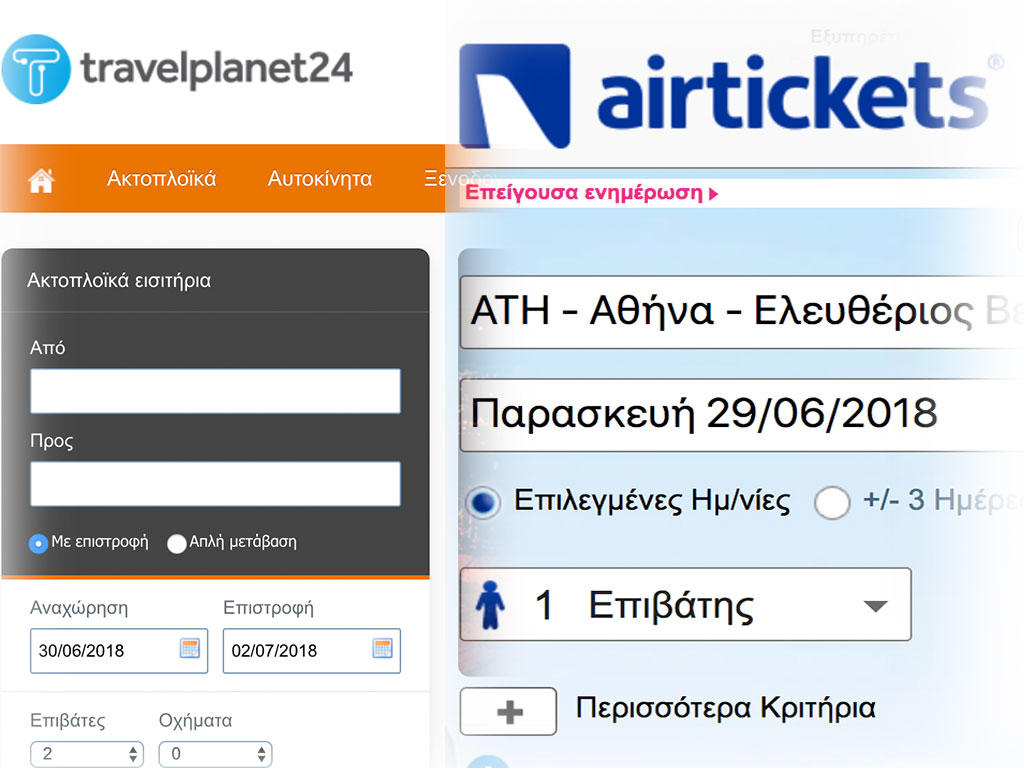Screen dimensions: 1024x768
Task: Open Επείγουσα ενημέρωση link
Action: (591, 193)
